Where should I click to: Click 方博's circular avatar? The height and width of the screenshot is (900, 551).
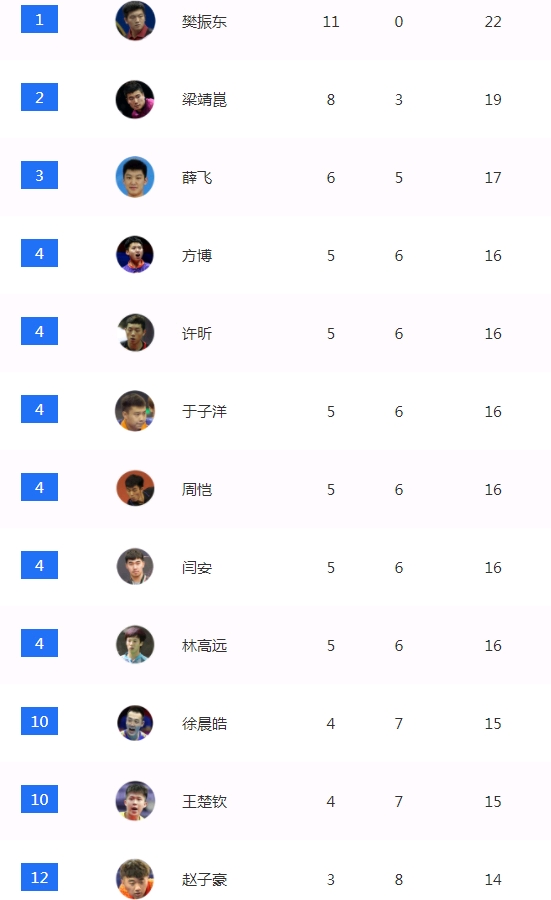pyautogui.click(x=135, y=255)
